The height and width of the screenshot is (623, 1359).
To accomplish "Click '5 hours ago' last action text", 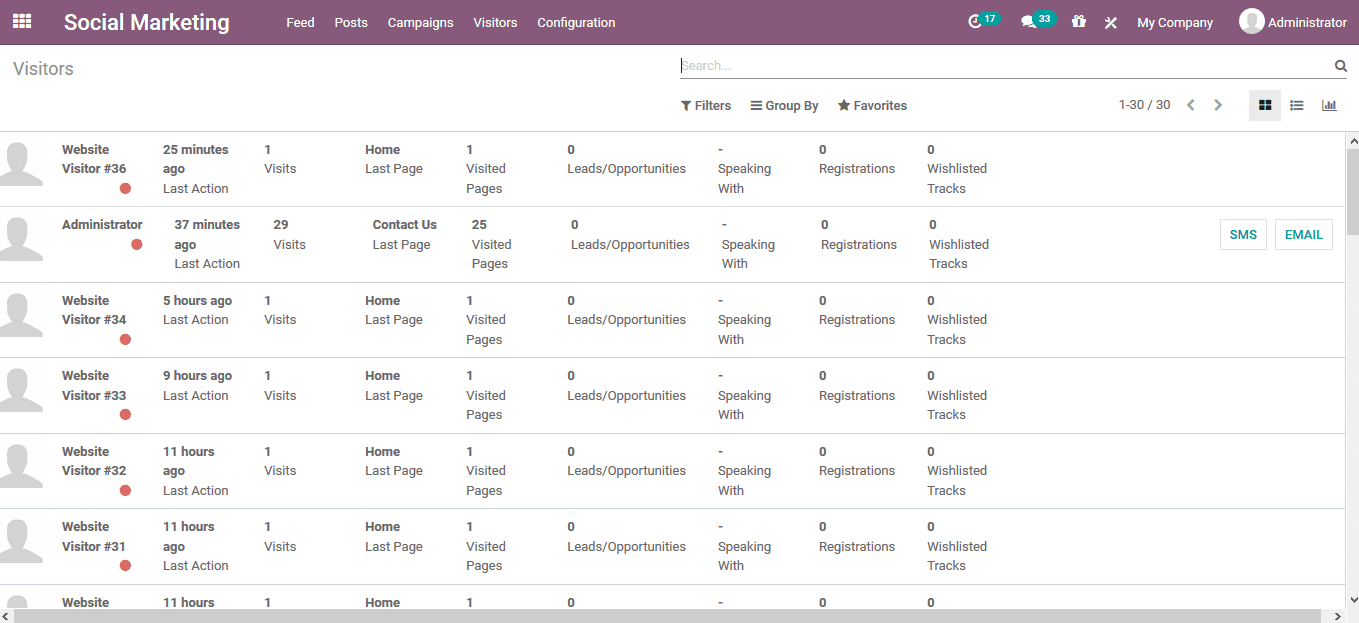I will 197,301.
